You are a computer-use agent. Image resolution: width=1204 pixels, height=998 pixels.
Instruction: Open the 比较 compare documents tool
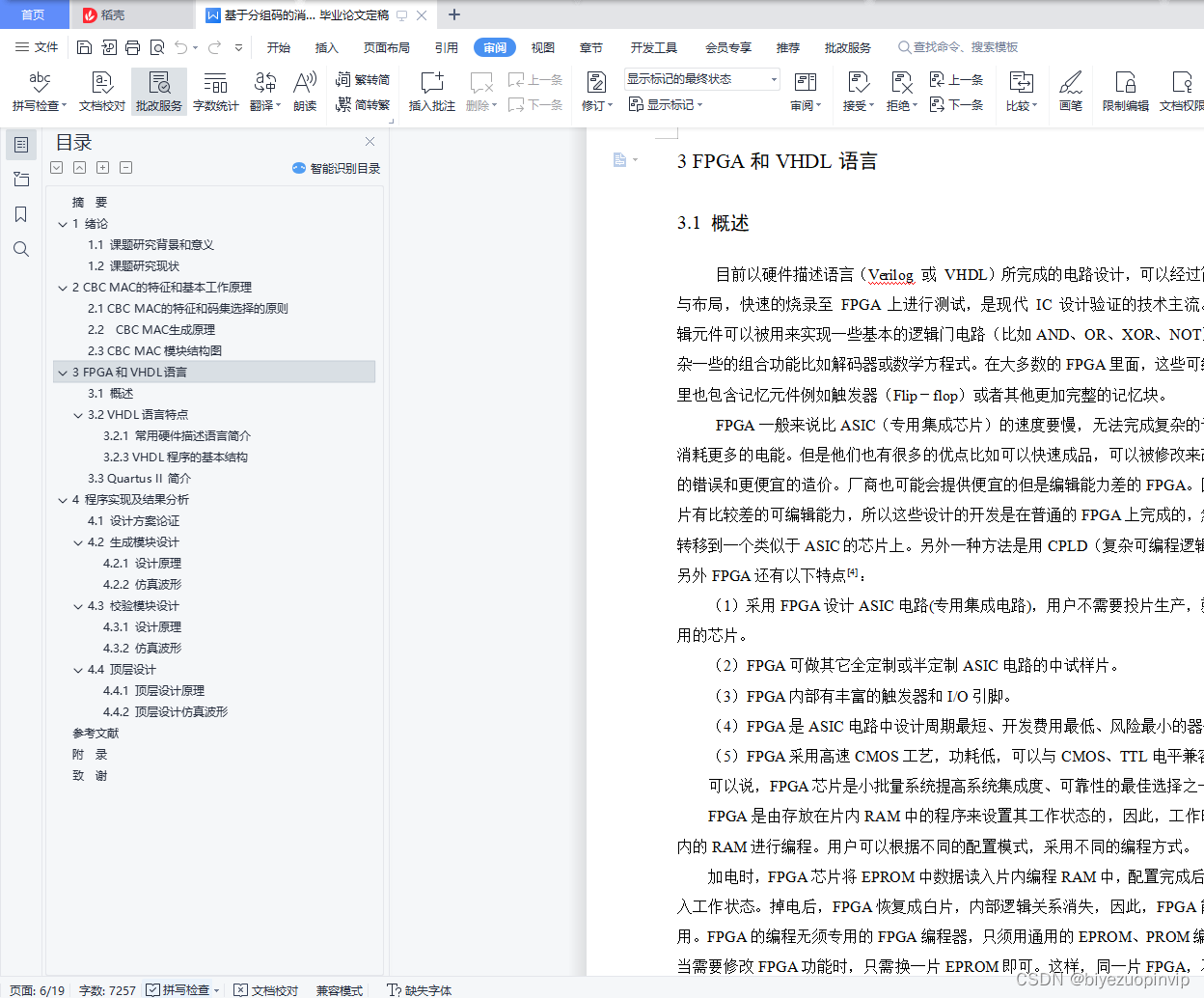[x=1022, y=92]
